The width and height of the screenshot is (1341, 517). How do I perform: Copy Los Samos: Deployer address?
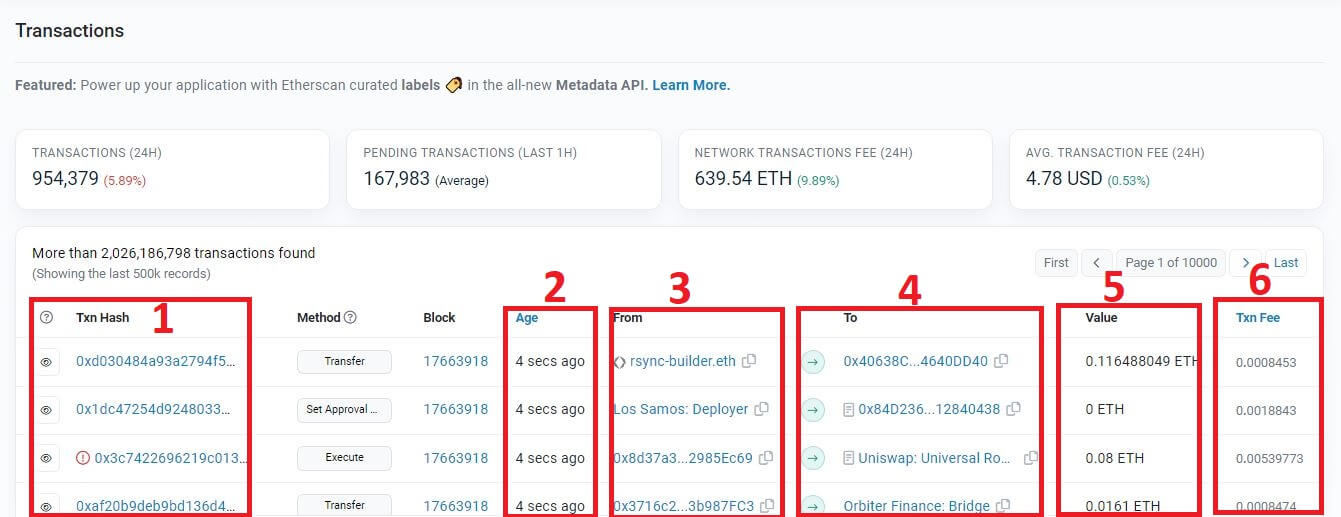coord(762,409)
